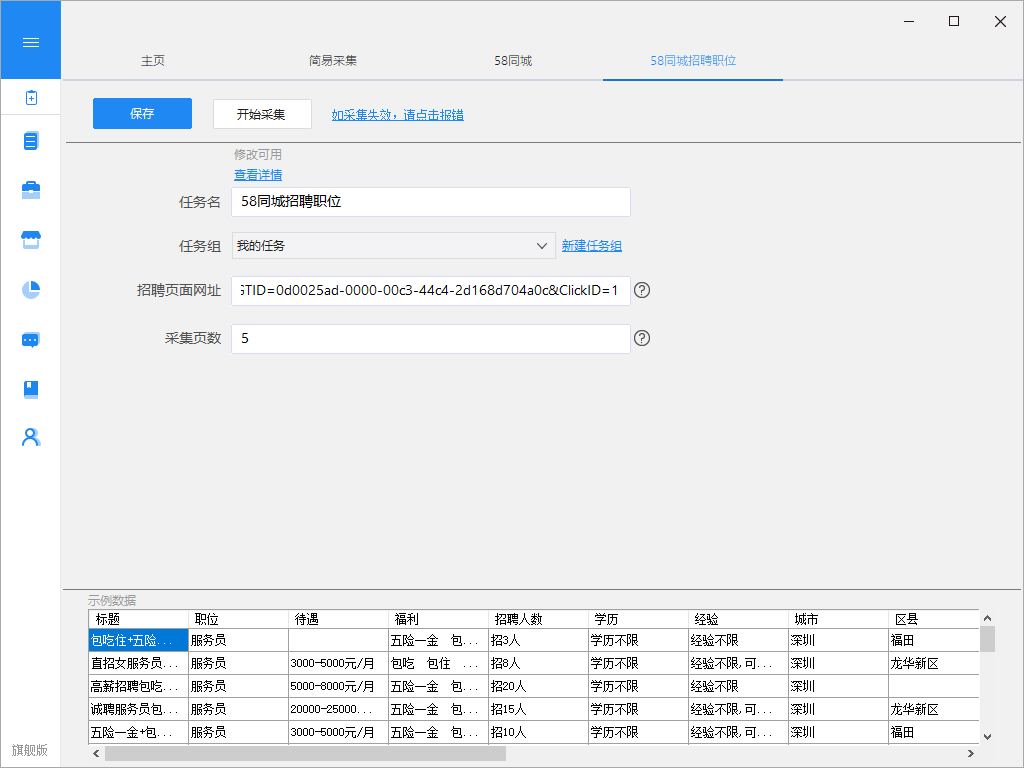Screen dimensions: 1024x768
Task: Select the 58同城招聘职位 tab
Action: click(693, 61)
